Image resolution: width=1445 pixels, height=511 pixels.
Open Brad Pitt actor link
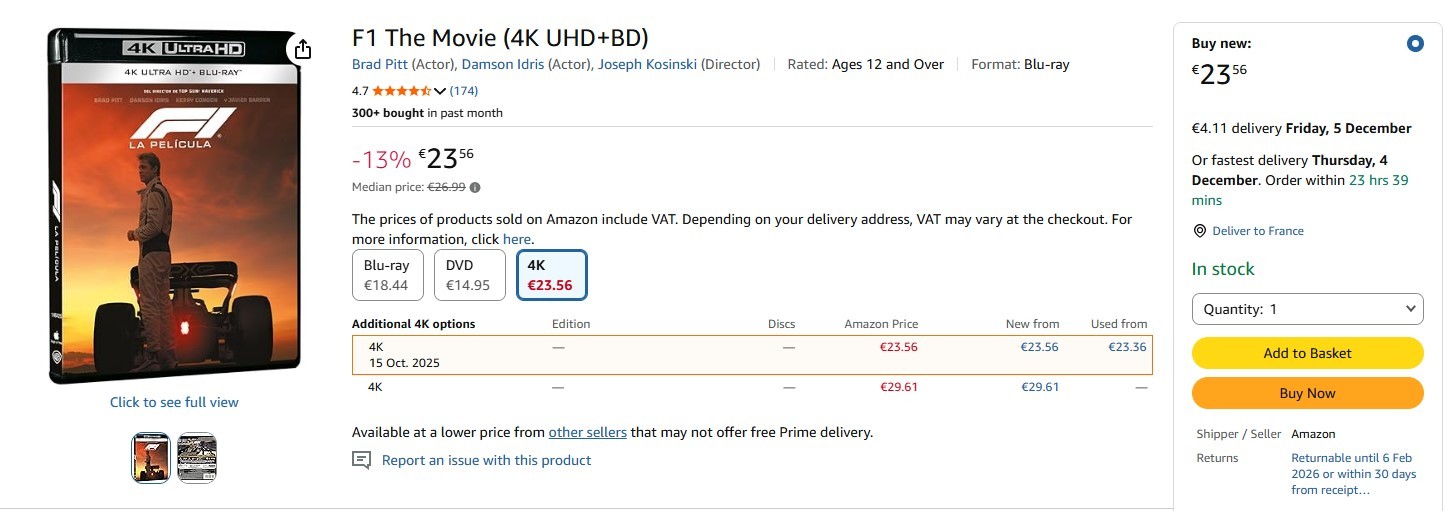click(x=379, y=64)
